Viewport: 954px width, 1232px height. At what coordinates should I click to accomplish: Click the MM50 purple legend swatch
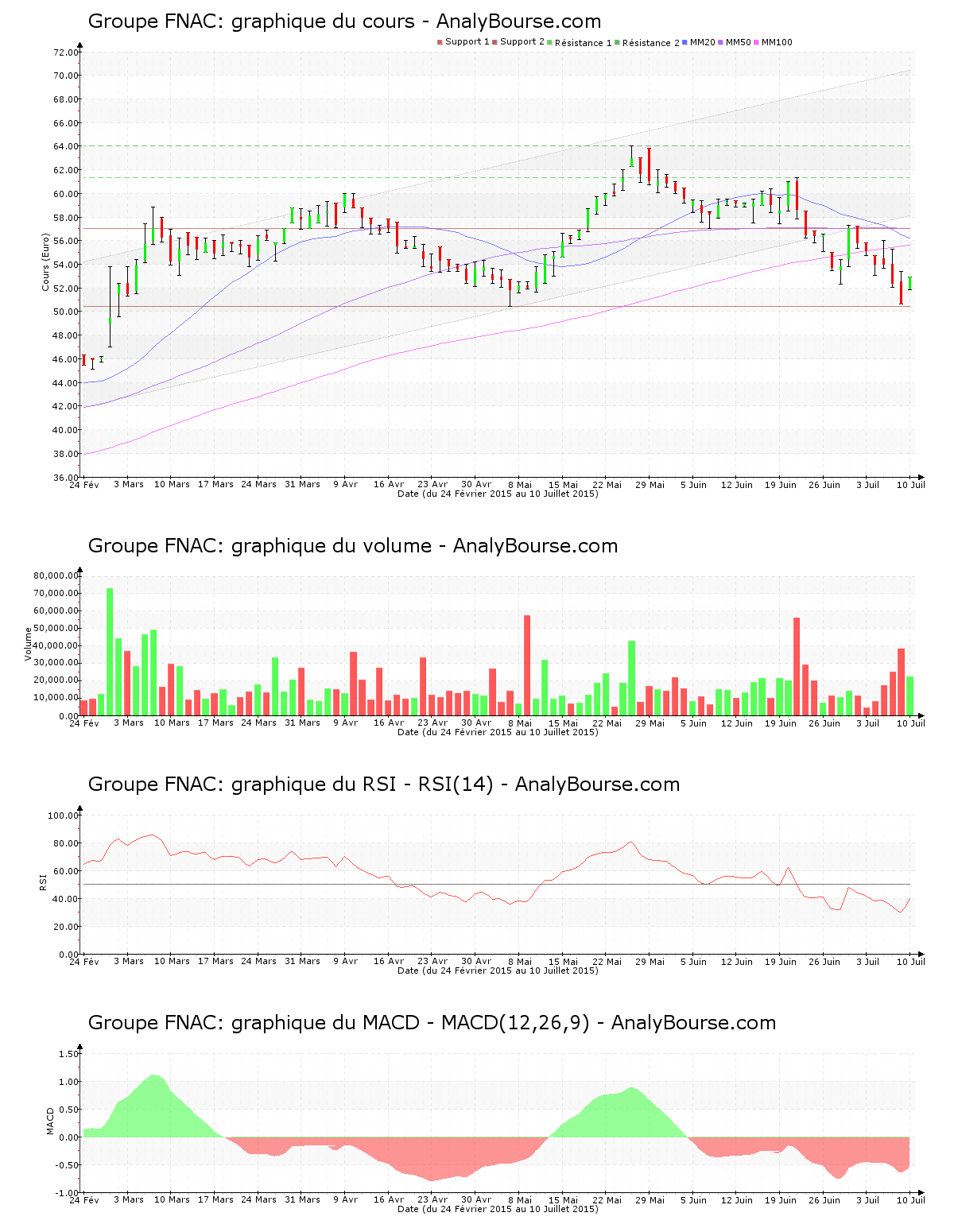722,42
